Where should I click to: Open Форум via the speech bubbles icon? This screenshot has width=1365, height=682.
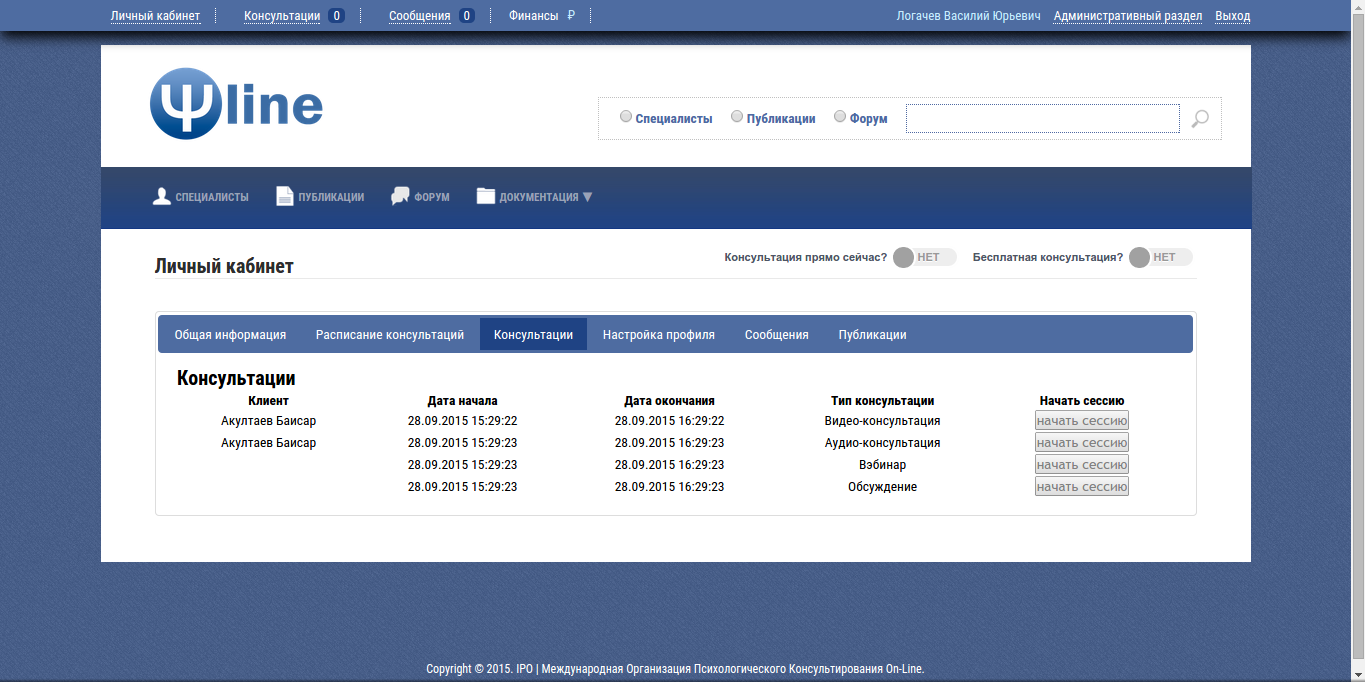[400, 196]
